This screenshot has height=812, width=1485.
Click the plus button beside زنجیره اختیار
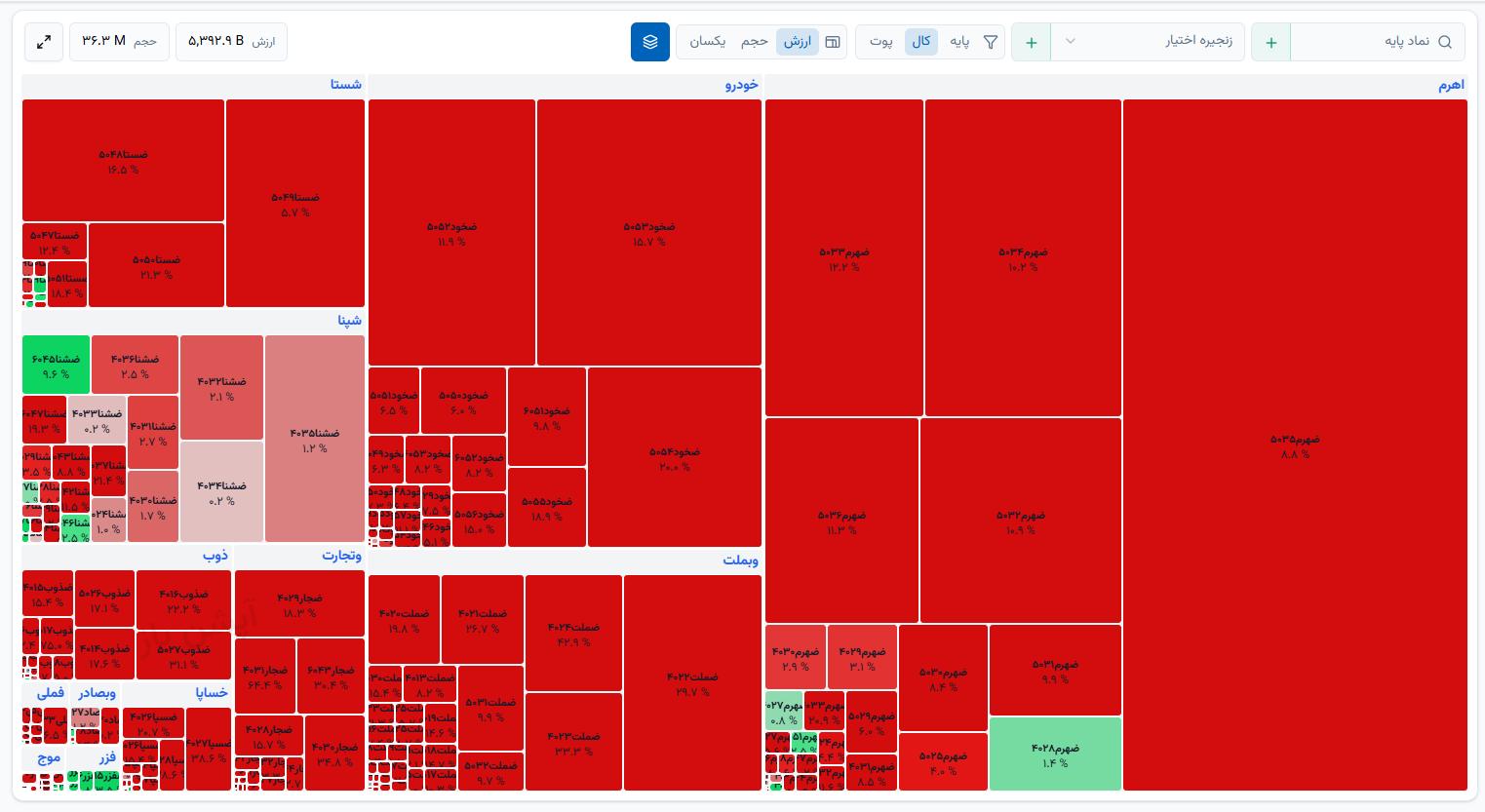pos(1032,42)
